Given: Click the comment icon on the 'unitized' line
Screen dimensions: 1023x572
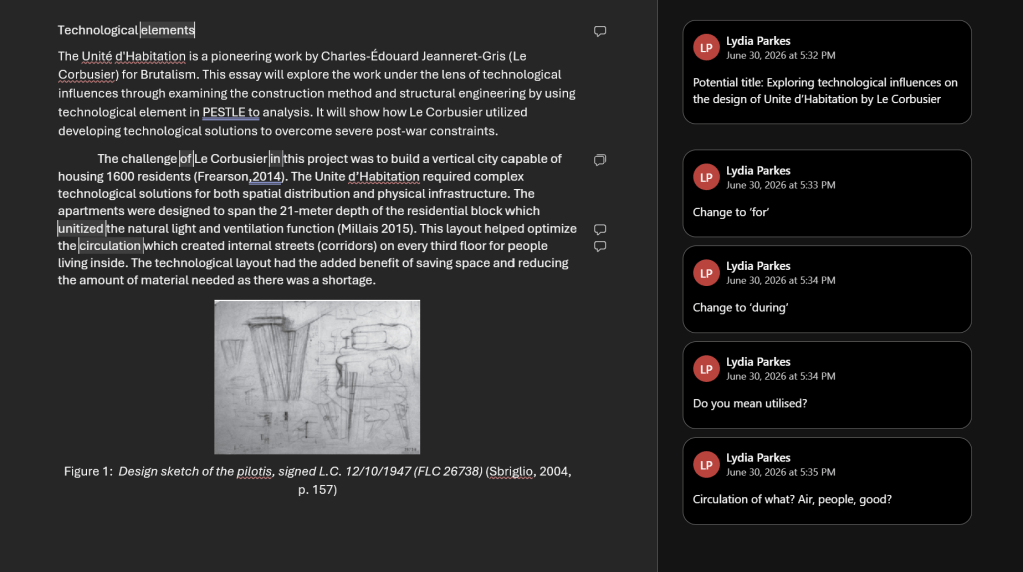Looking at the screenshot, I should click(600, 229).
